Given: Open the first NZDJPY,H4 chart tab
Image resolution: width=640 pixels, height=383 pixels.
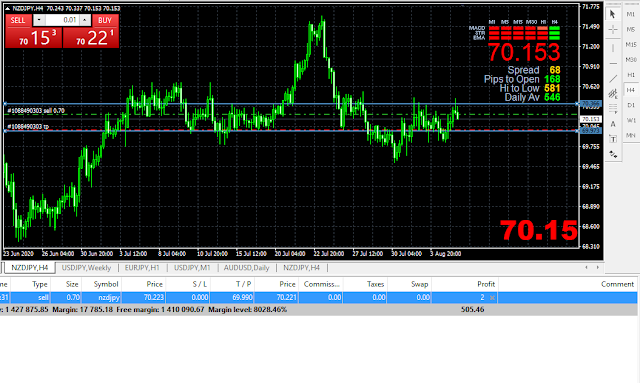Looking at the screenshot, I should coord(29,268).
